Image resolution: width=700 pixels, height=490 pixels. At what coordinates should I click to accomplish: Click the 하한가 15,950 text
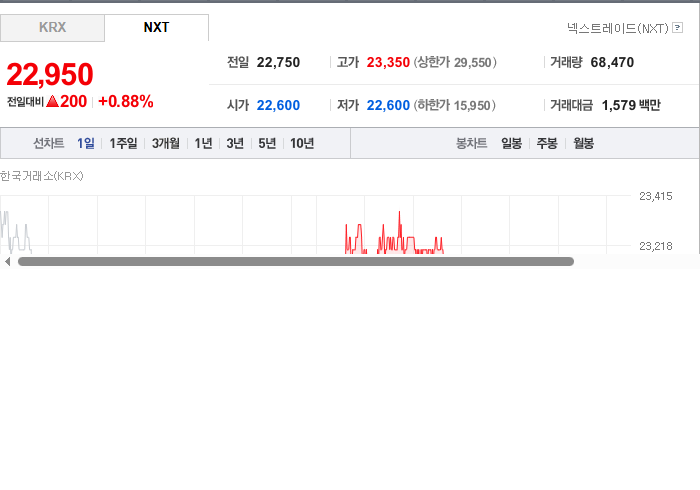(454, 105)
